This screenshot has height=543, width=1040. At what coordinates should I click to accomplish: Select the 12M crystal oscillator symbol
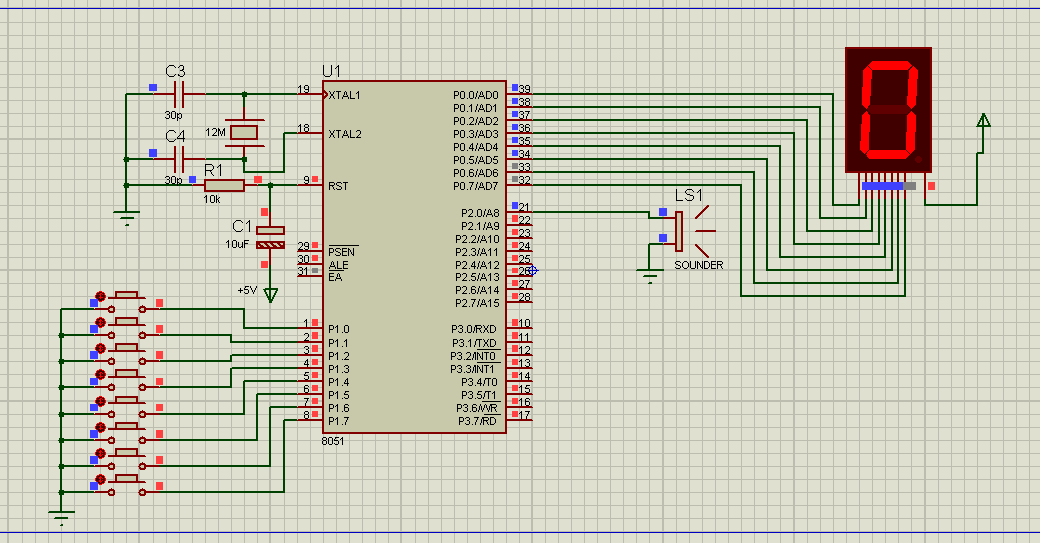point(244,133)
